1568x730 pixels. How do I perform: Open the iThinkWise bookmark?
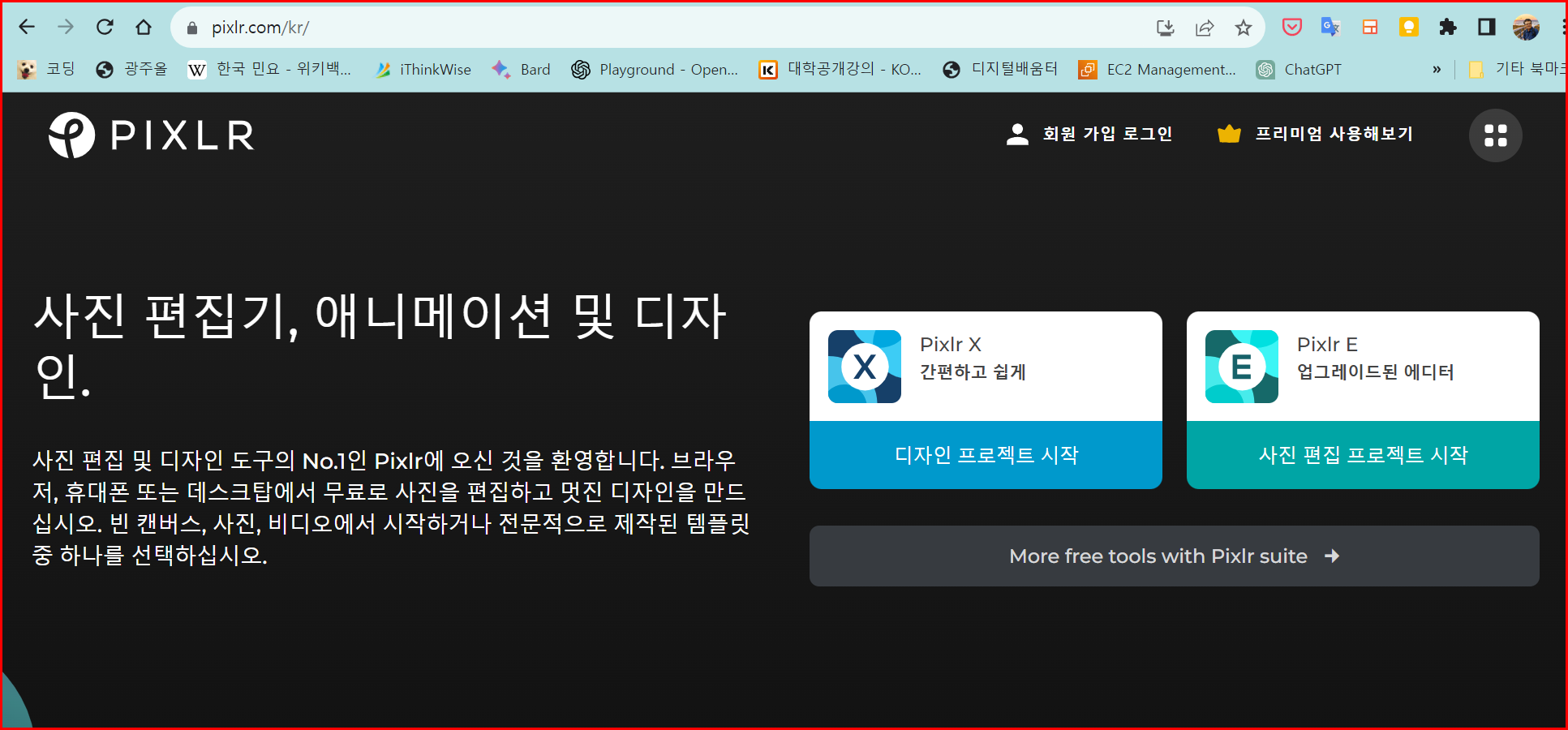click(423, 70)
